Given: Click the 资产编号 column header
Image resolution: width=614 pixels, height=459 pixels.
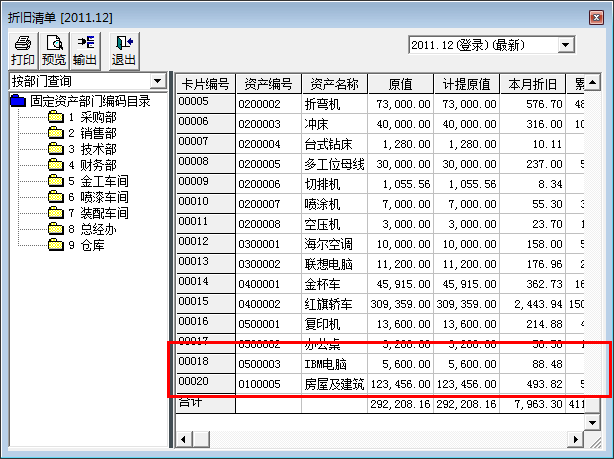Looking at the screenshot, I should click(x=268, y=84).
